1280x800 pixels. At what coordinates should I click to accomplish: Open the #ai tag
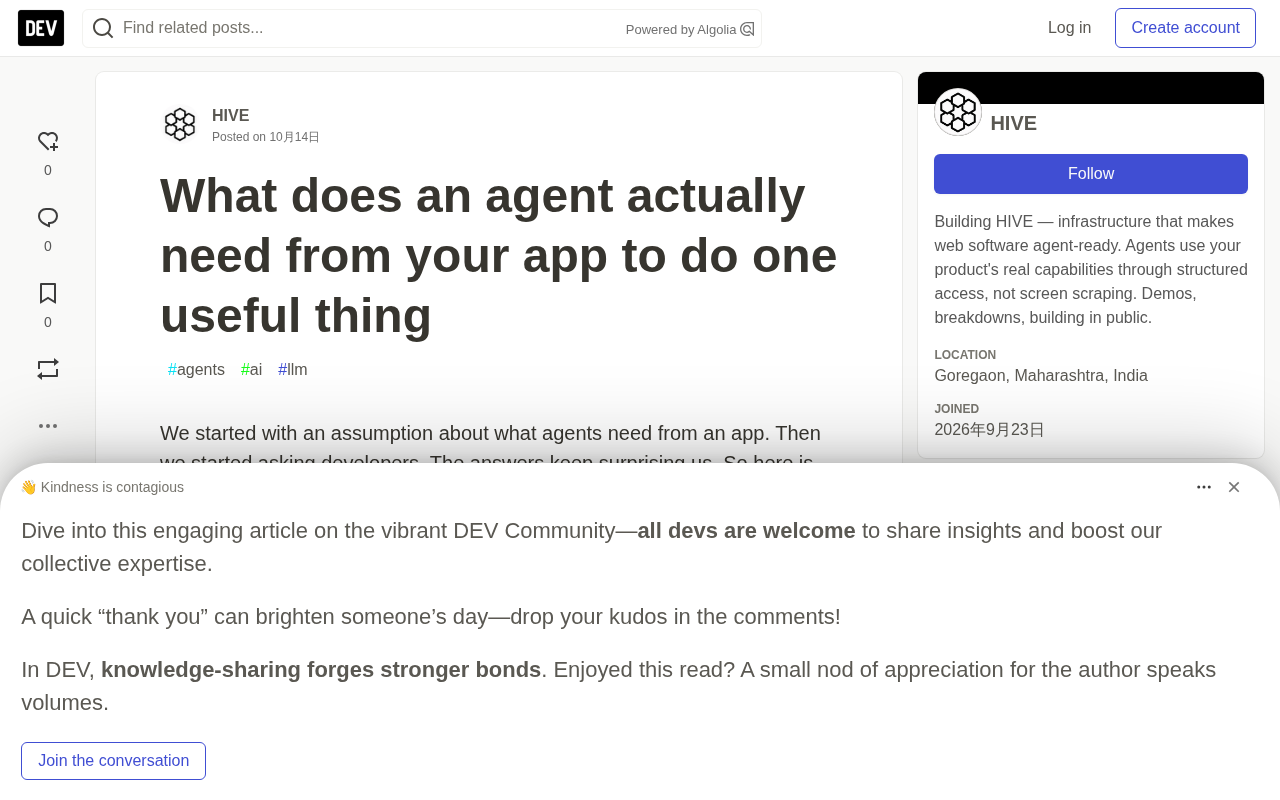click(x=251, y=370)
